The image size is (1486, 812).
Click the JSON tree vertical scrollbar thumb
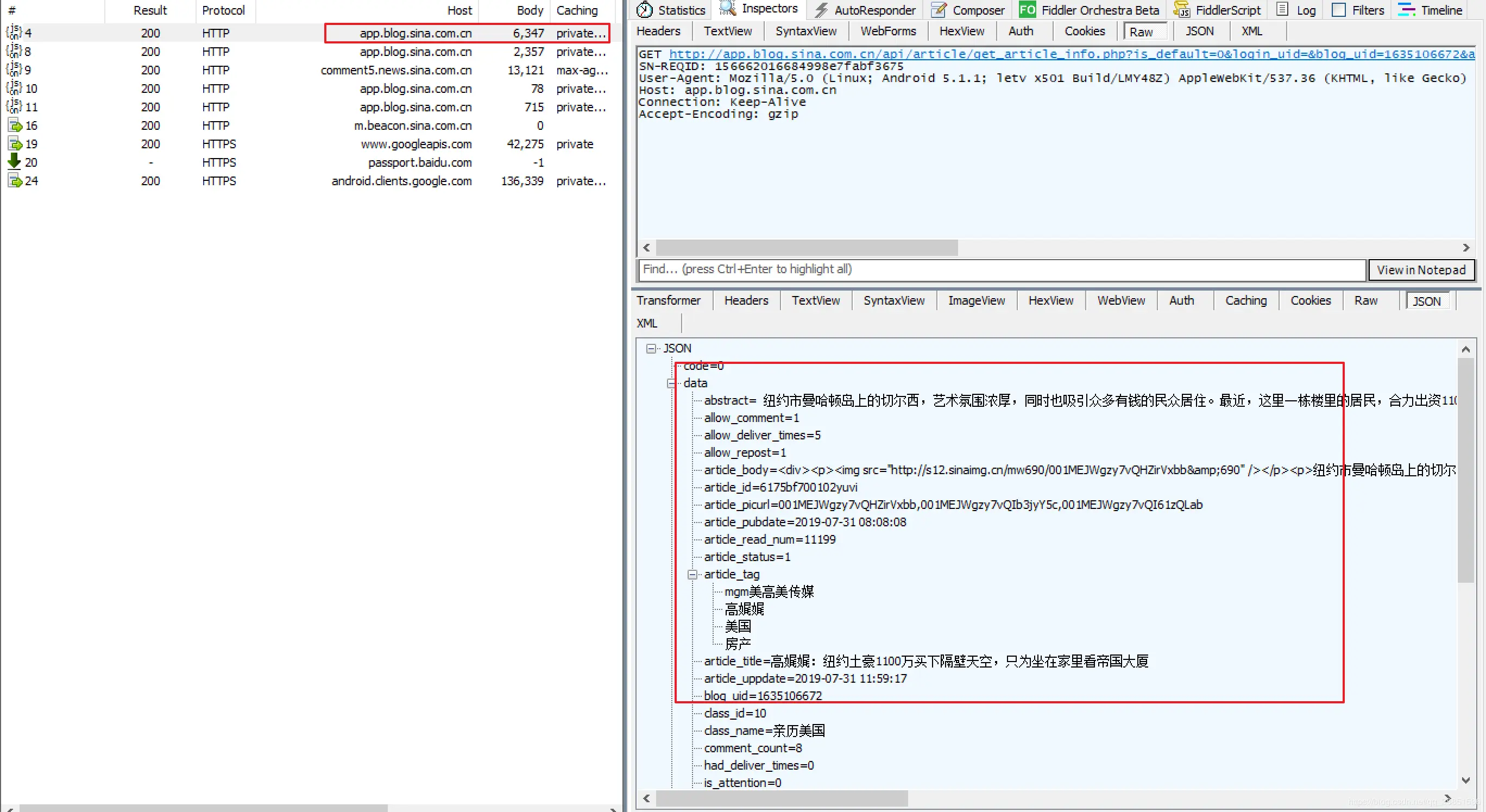(1465, 470)
